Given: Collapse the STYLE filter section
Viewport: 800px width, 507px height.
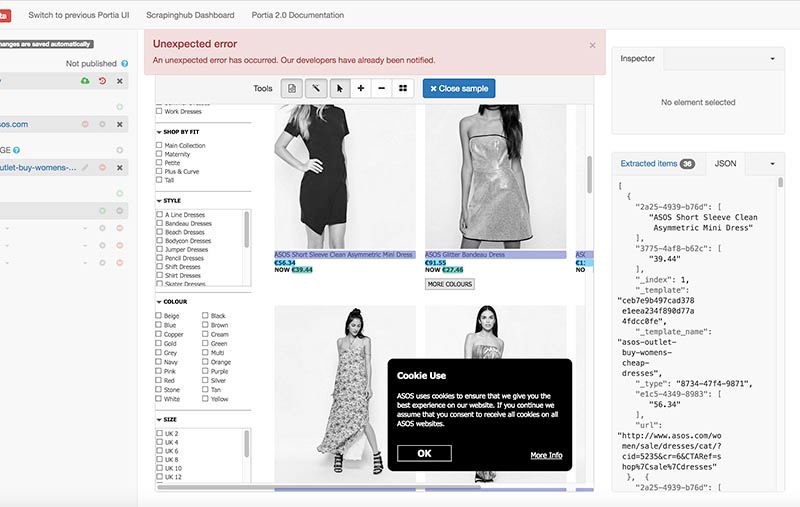Looking at the screenshot, I should 159,201.
